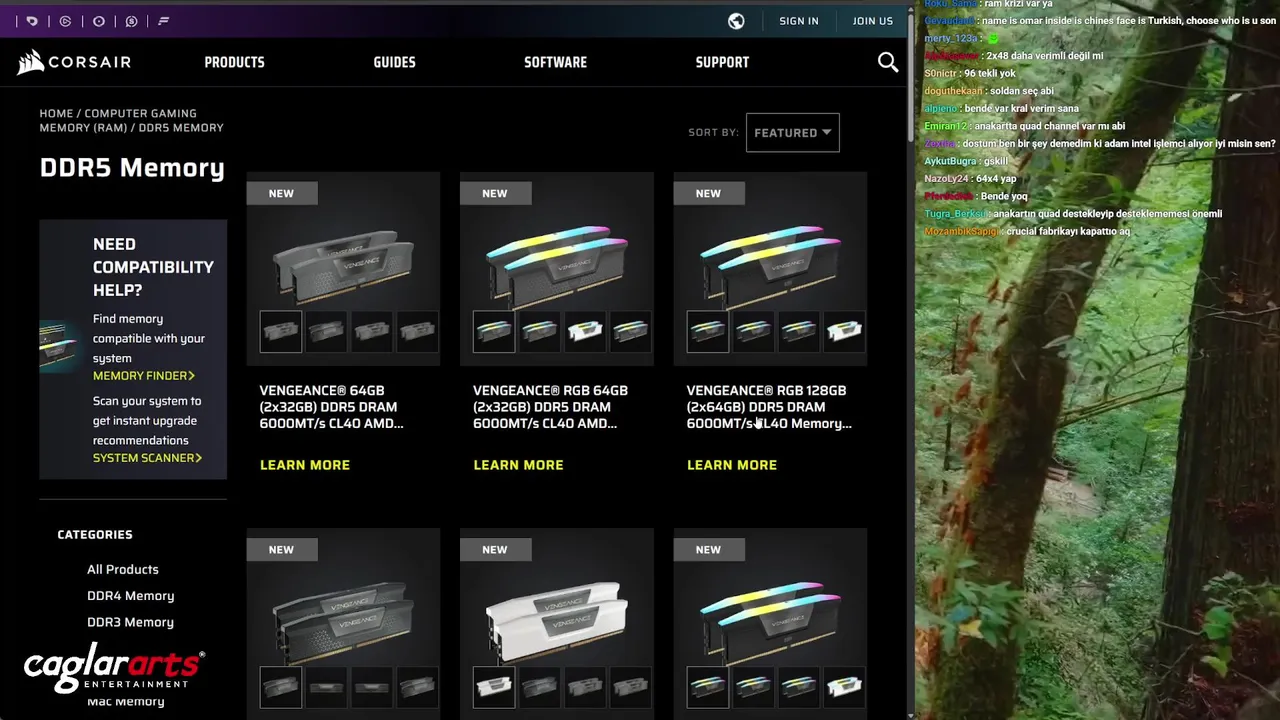Open VENGEANCE RGB 64GB (2x32GB) product title
Viewport: 1280px width, 720px height.
(x=550, y=407)
